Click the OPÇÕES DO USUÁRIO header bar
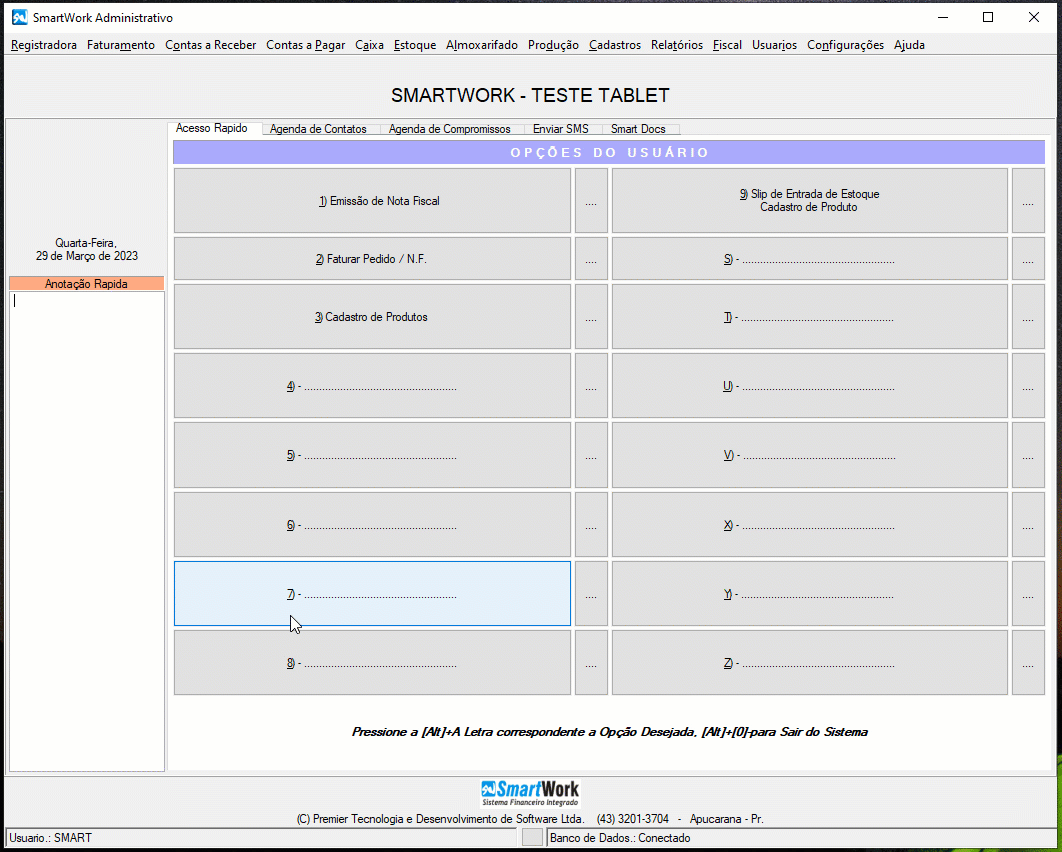Screen dimensions: 1062x852 coord(609,152)
